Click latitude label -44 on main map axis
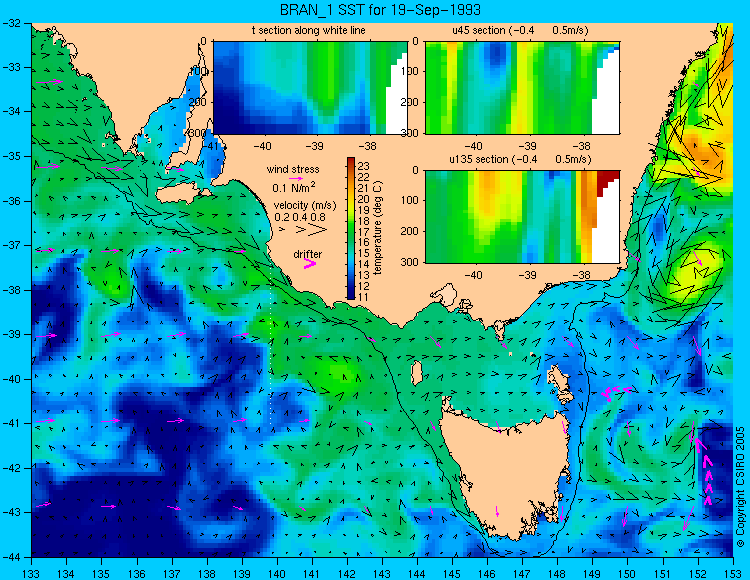Screen dimensions: 750x580 click(x=11, y=557)
